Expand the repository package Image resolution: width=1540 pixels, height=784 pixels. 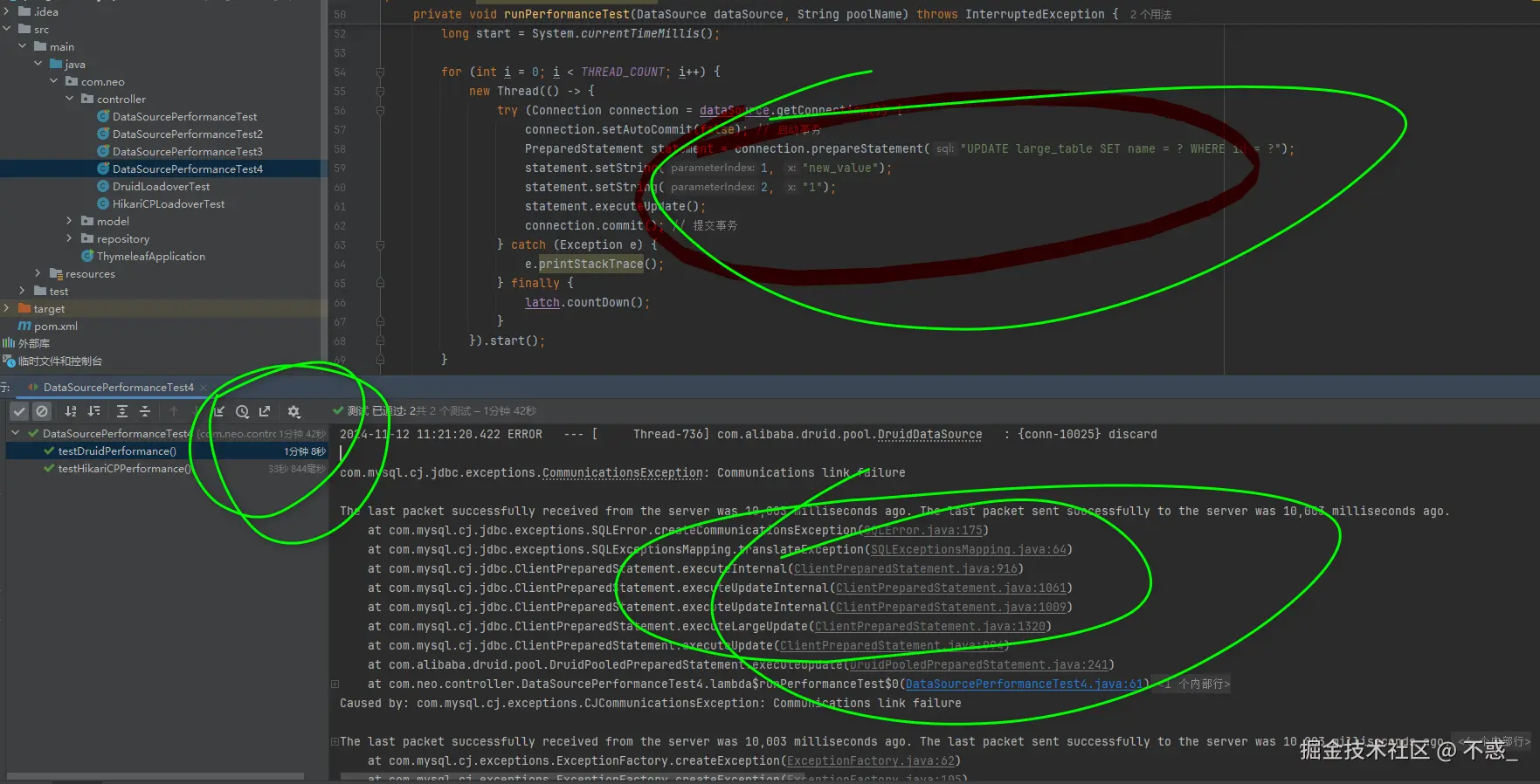(x=70, y=238)
